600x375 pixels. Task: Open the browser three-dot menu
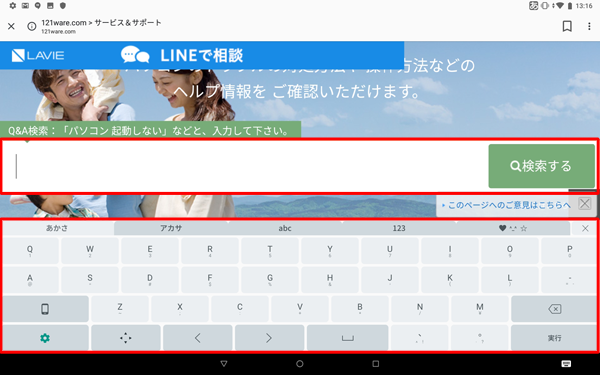(589, 26)
